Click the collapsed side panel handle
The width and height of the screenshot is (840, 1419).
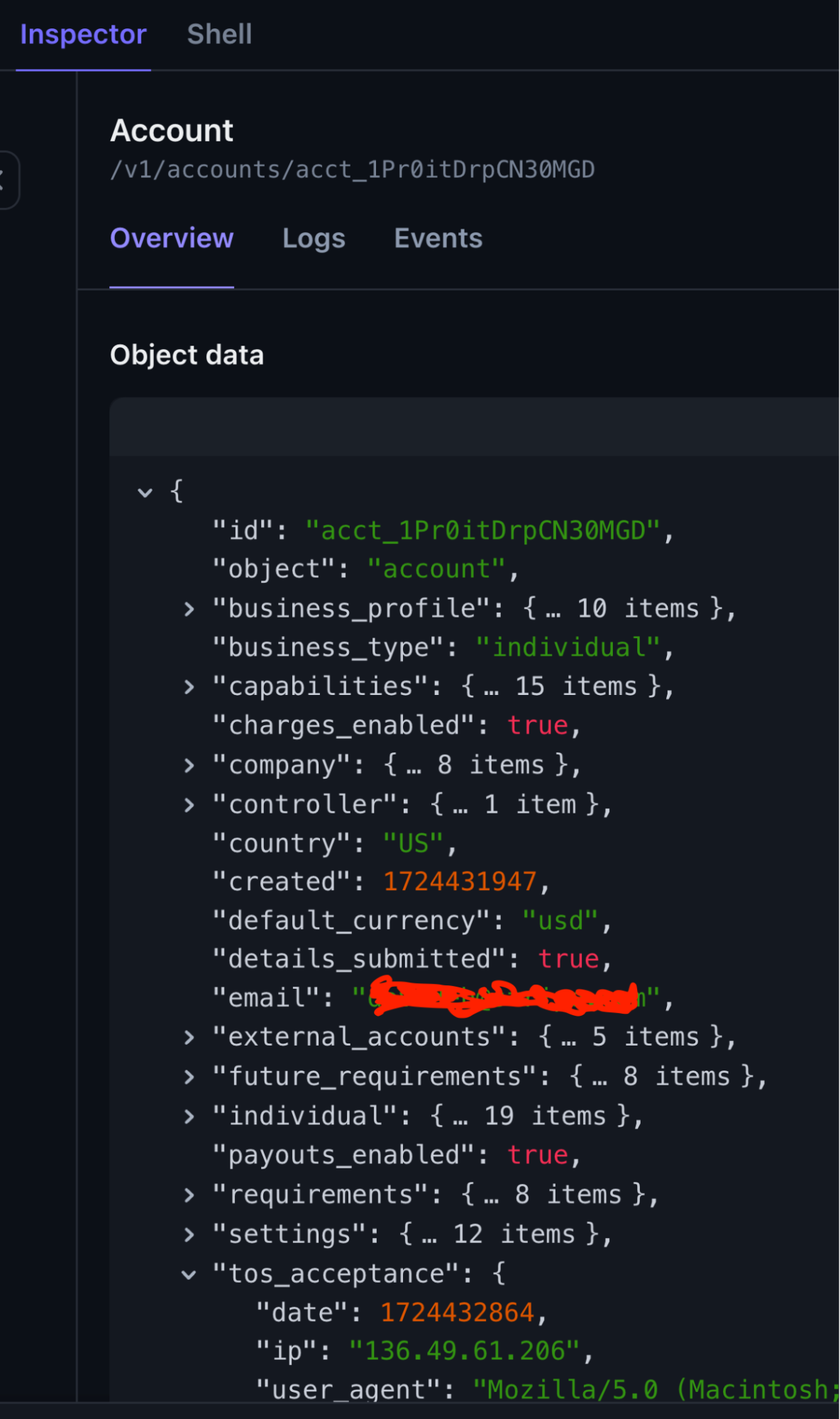[7, 180]
